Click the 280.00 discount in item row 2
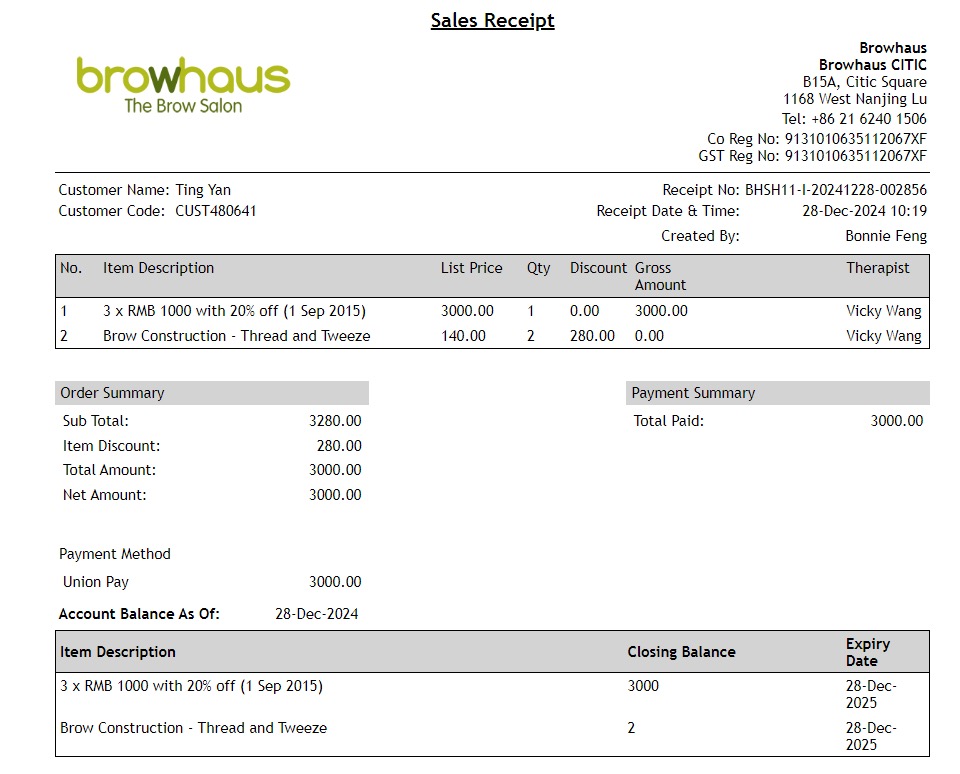The width and height of the screenshot is (960, 774). pyautogui.click(x=592, y=336)
